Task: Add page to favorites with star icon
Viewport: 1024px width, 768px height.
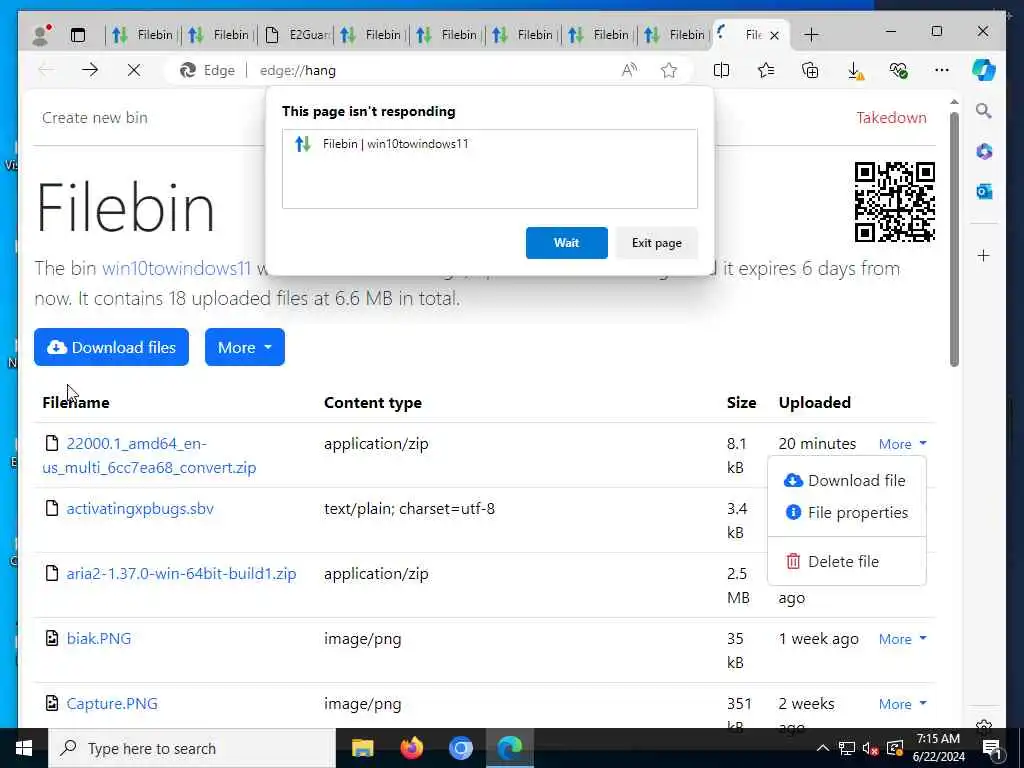Action: pyautogui.click(x=669, y=71)
